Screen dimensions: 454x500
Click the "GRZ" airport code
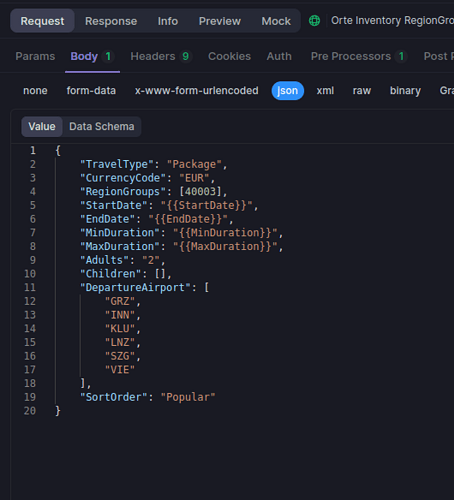click(120, 301)
